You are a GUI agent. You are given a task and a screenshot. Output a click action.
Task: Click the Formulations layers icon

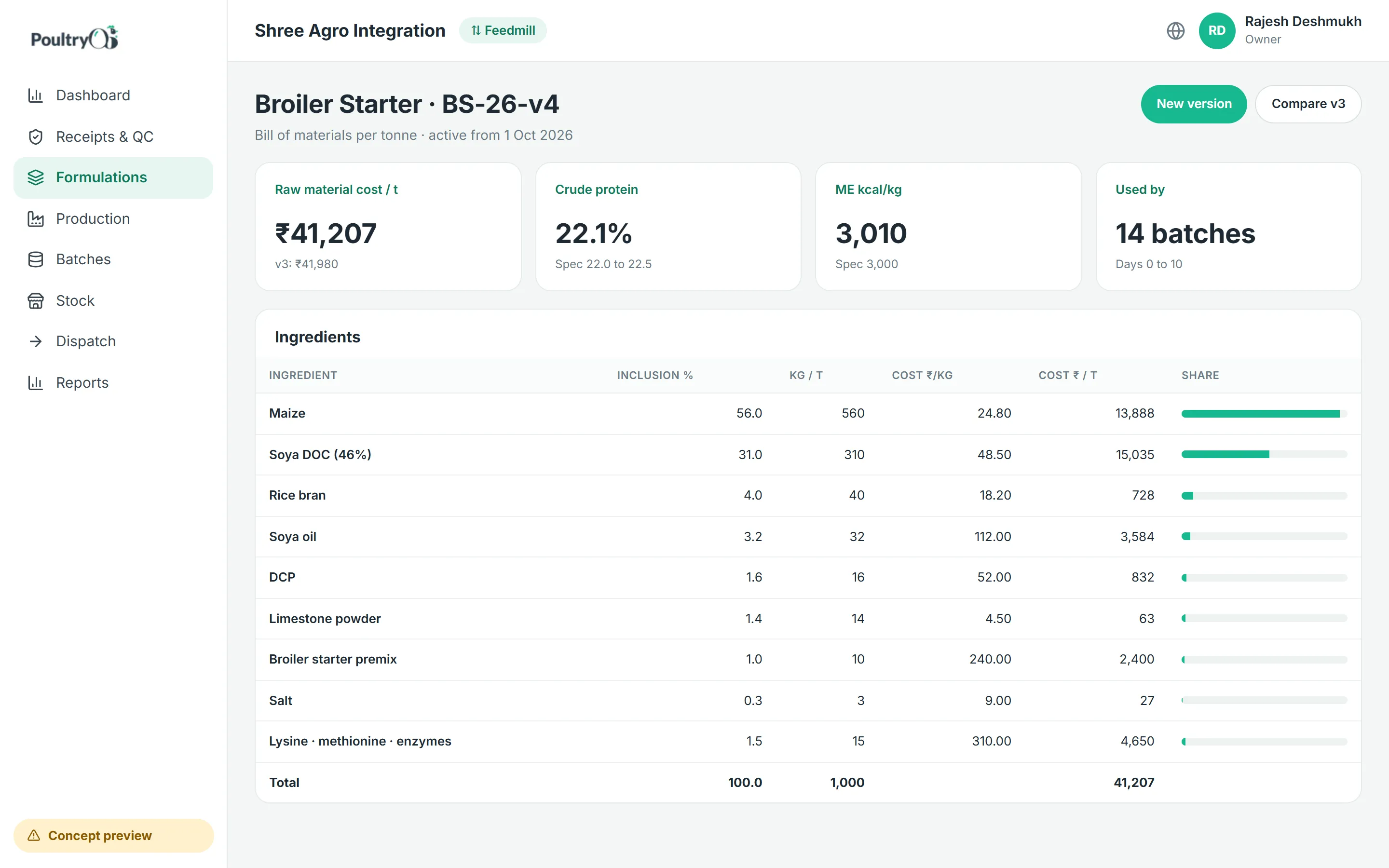coord(36,177)
